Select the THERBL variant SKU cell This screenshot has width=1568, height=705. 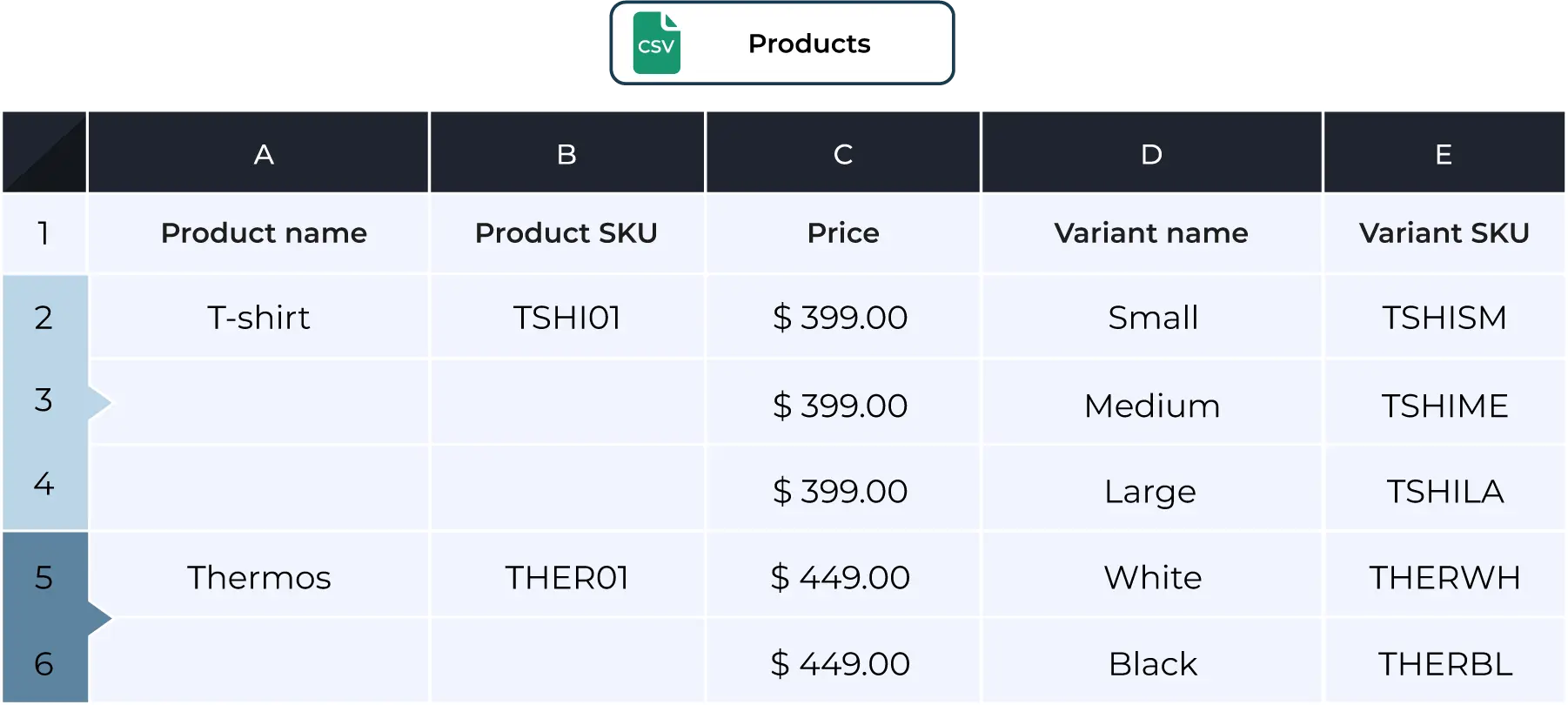1444,663
